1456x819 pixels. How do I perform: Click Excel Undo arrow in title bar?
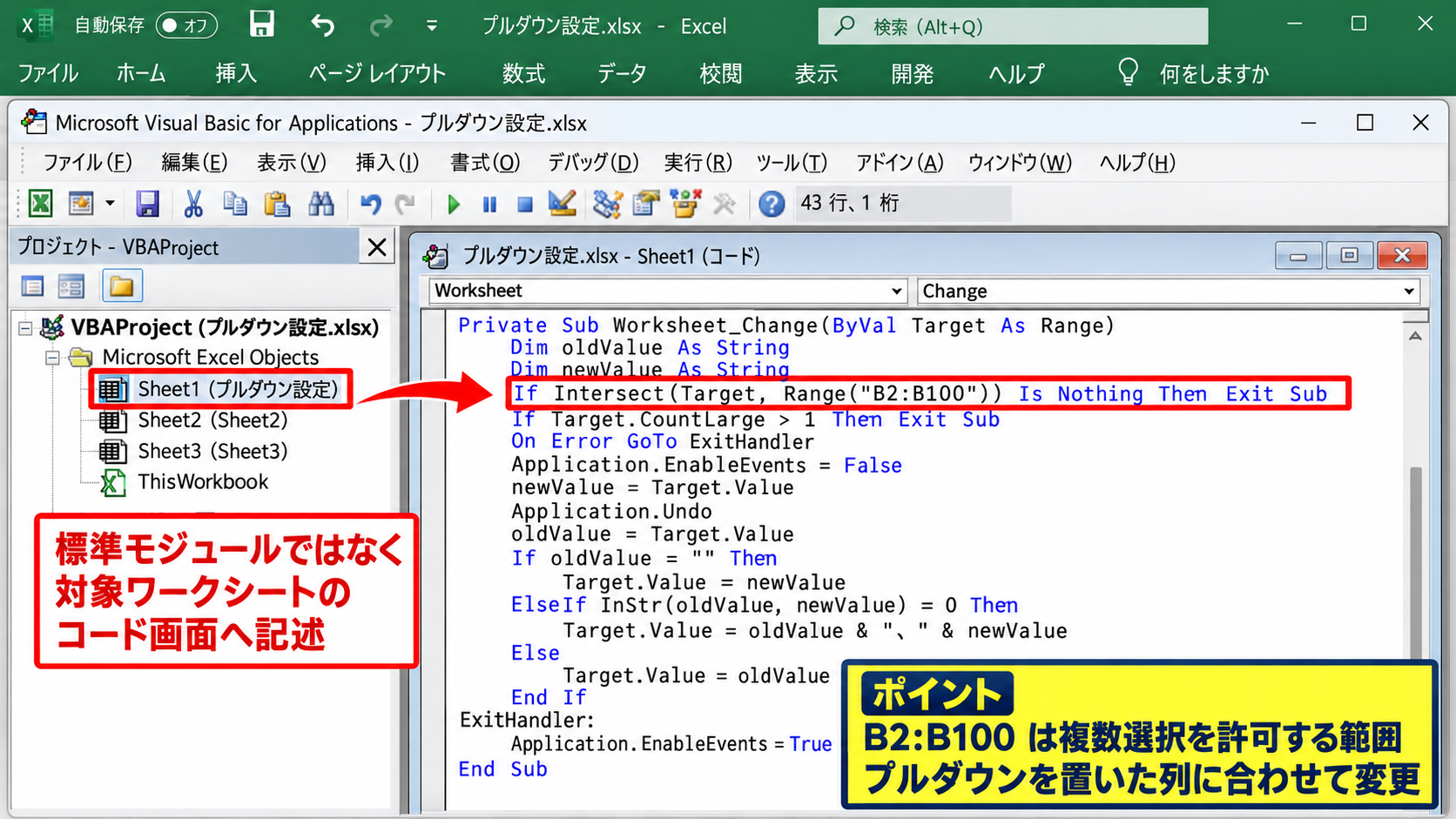[x=323, y=25]
